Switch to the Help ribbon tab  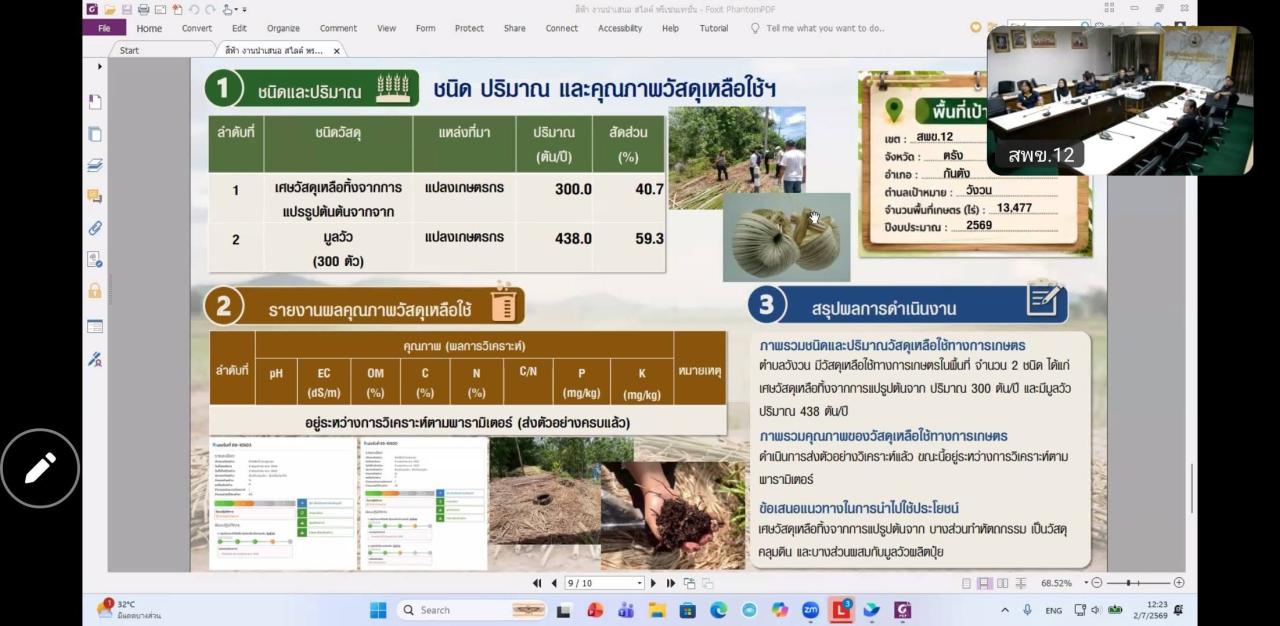click(670, 28)
